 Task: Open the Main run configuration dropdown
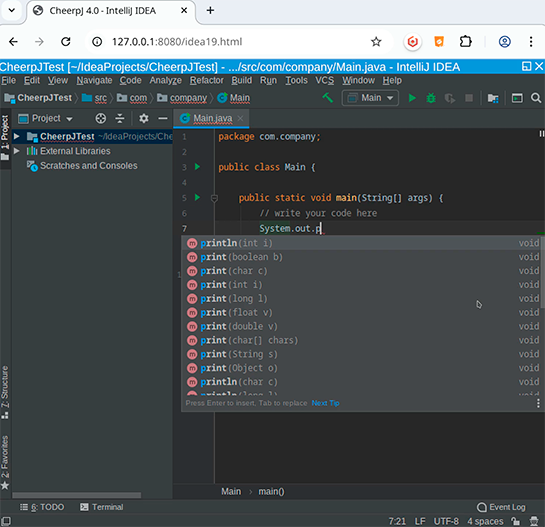pos(371,98)
